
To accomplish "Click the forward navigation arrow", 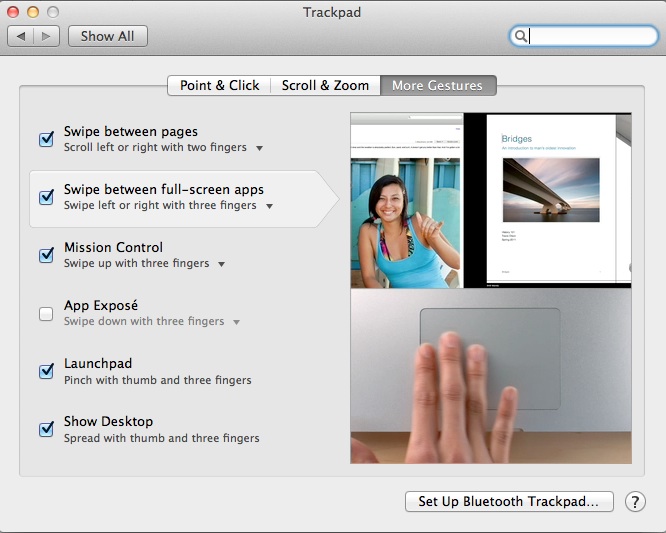I will pyautogui.click(x=46, y=36).
